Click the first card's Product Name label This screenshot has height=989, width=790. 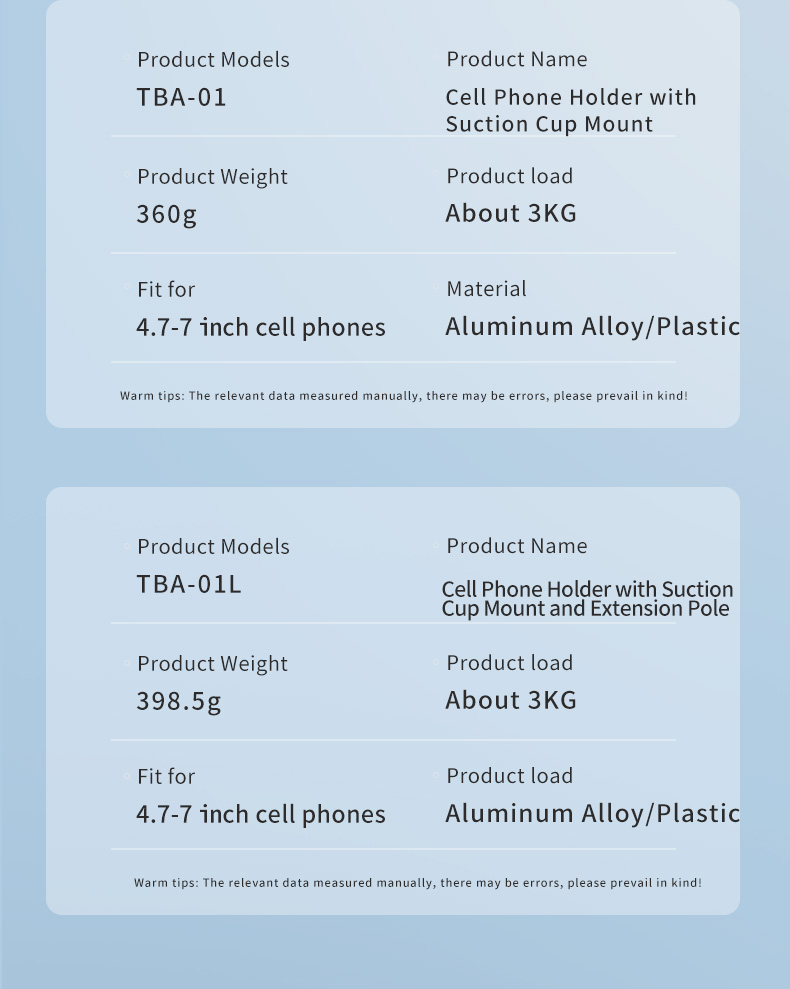point(517,59)
